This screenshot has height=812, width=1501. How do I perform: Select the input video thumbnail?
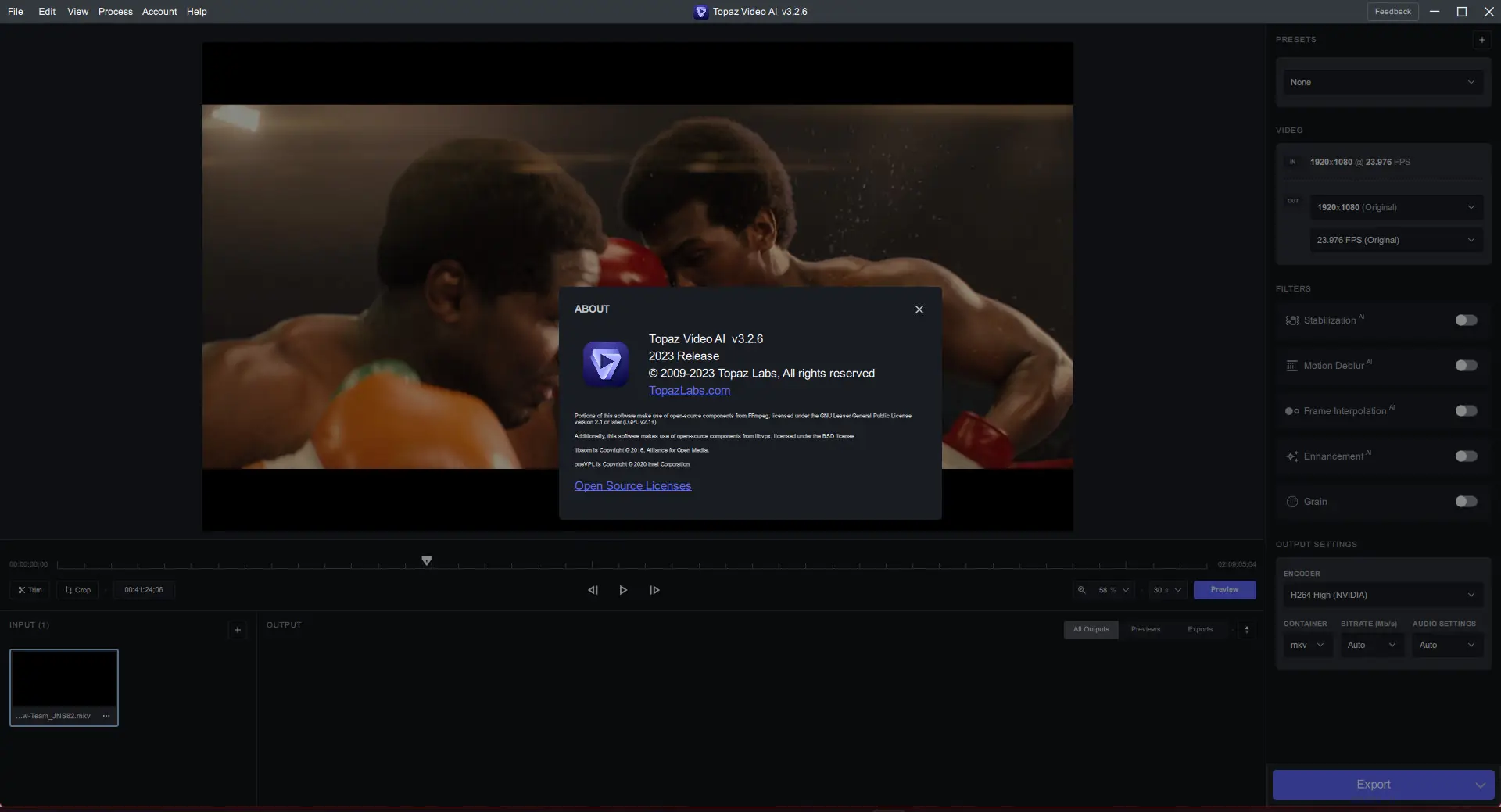[x=64, y=678]
